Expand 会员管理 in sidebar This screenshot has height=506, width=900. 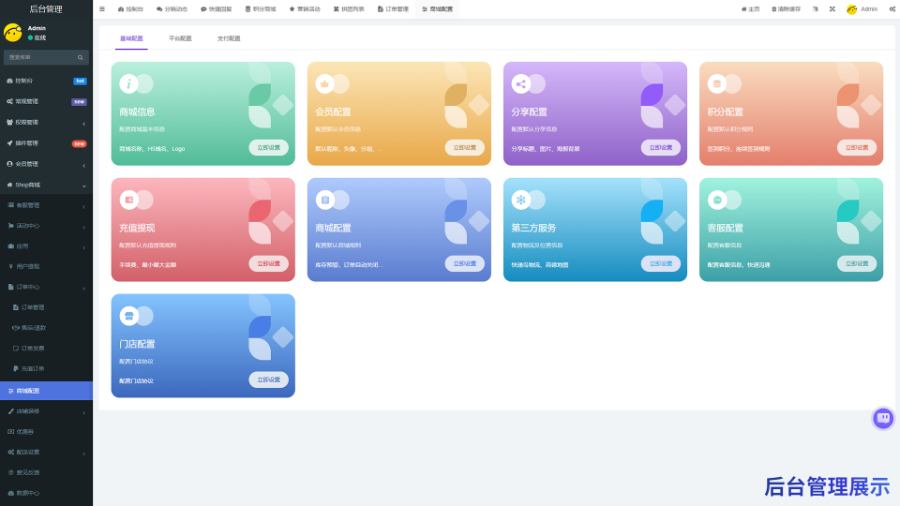pyautogui.click(x=46, y=164)
